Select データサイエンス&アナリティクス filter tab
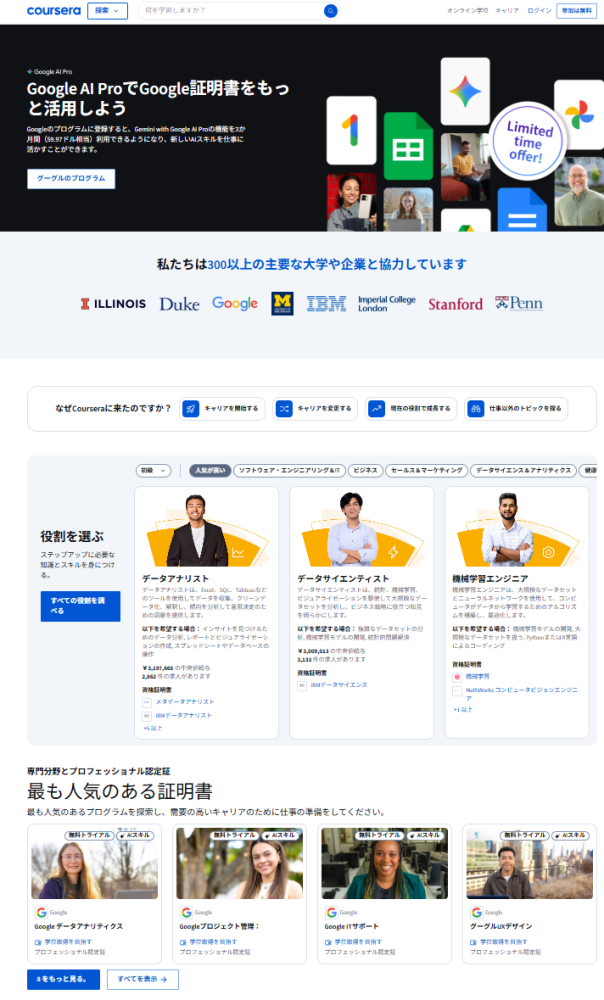The height and width of the screenshot is (1000, 604). click(x=523, y=470)
